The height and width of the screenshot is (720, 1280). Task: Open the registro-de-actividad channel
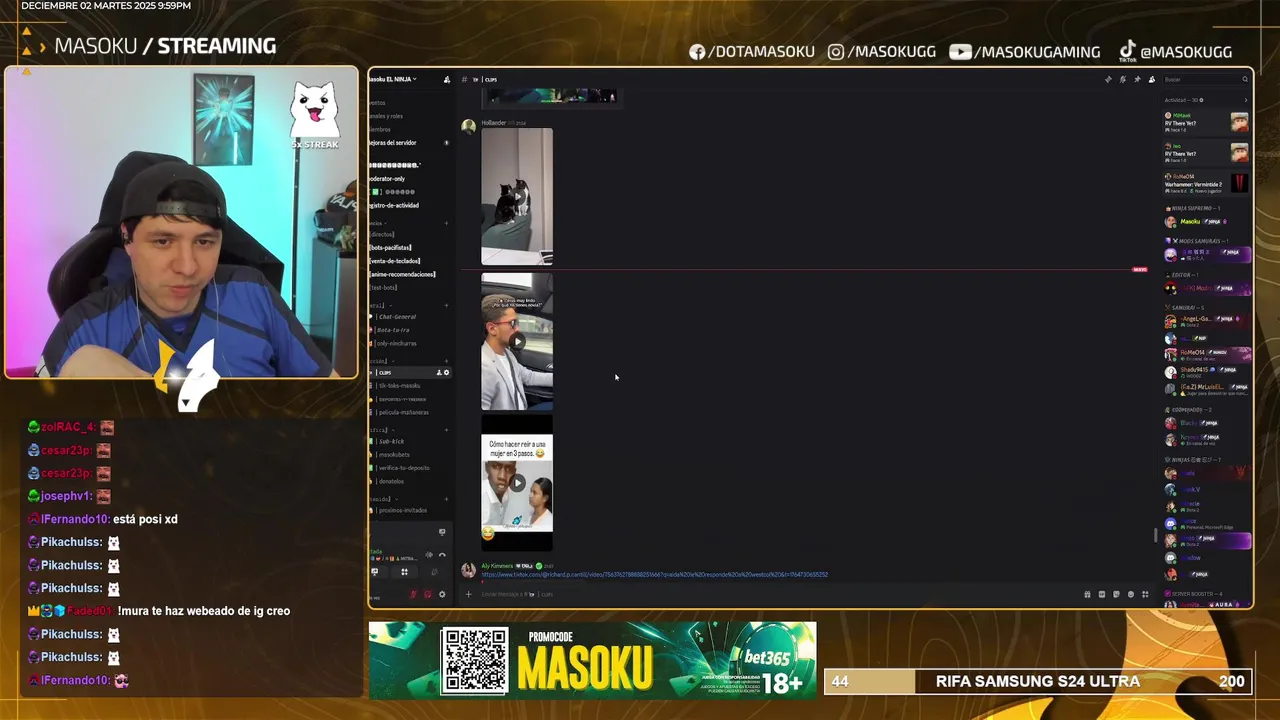(x=393, y=205)
